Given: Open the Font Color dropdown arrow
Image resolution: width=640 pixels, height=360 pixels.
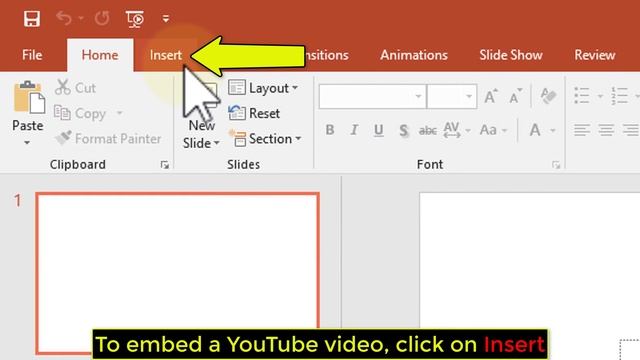Looking at the screenshot, I should [553, 131].
